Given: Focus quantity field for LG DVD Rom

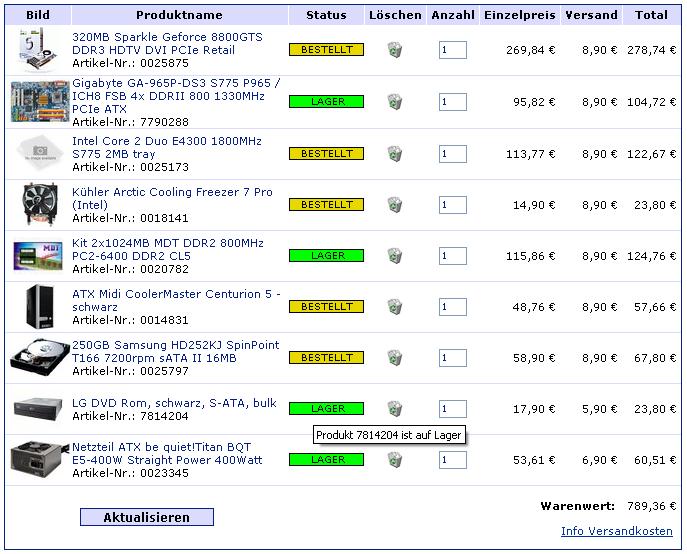Looking at the screenshot, I should [453, 409].
